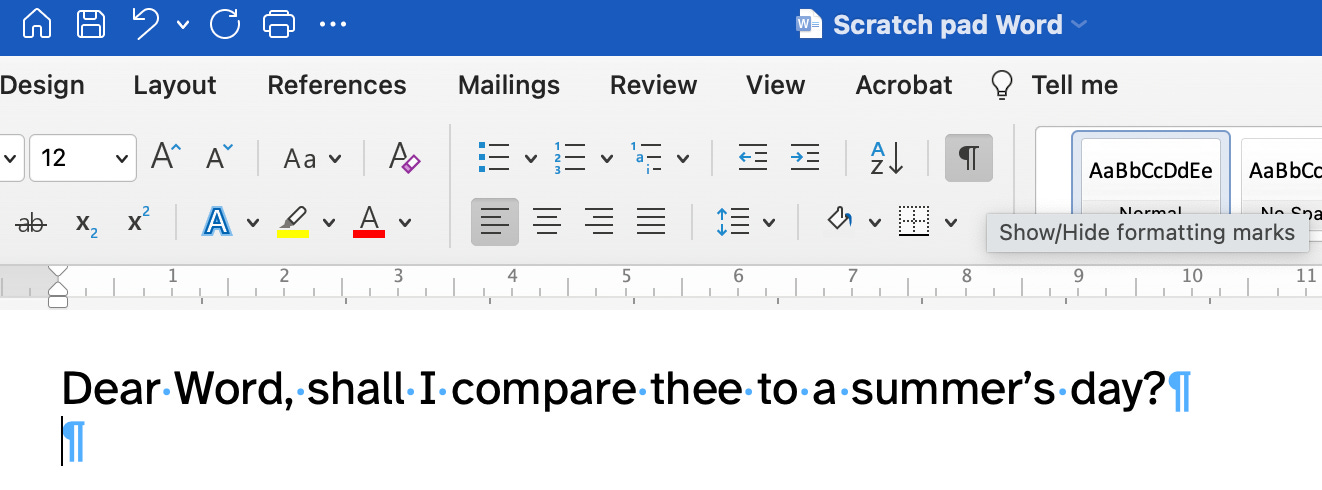Open the text effects dropdown arrow
The height and width of the screenshot is (490, 1322).
coord(253,222)
